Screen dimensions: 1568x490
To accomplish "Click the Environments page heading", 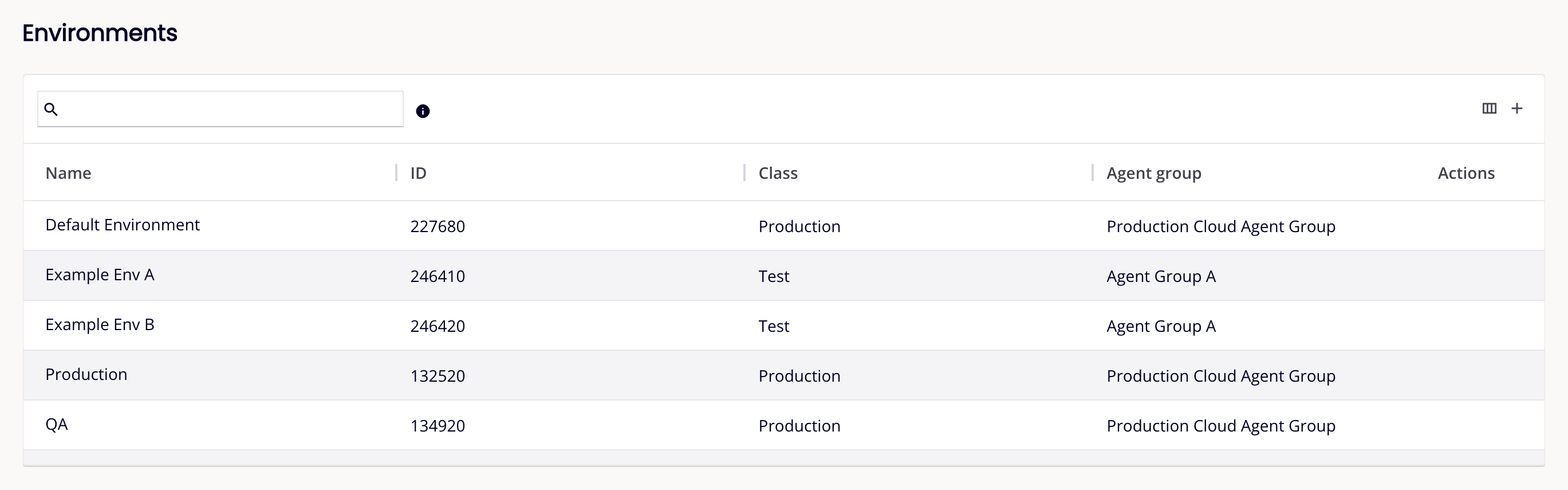I will (100, 33).
